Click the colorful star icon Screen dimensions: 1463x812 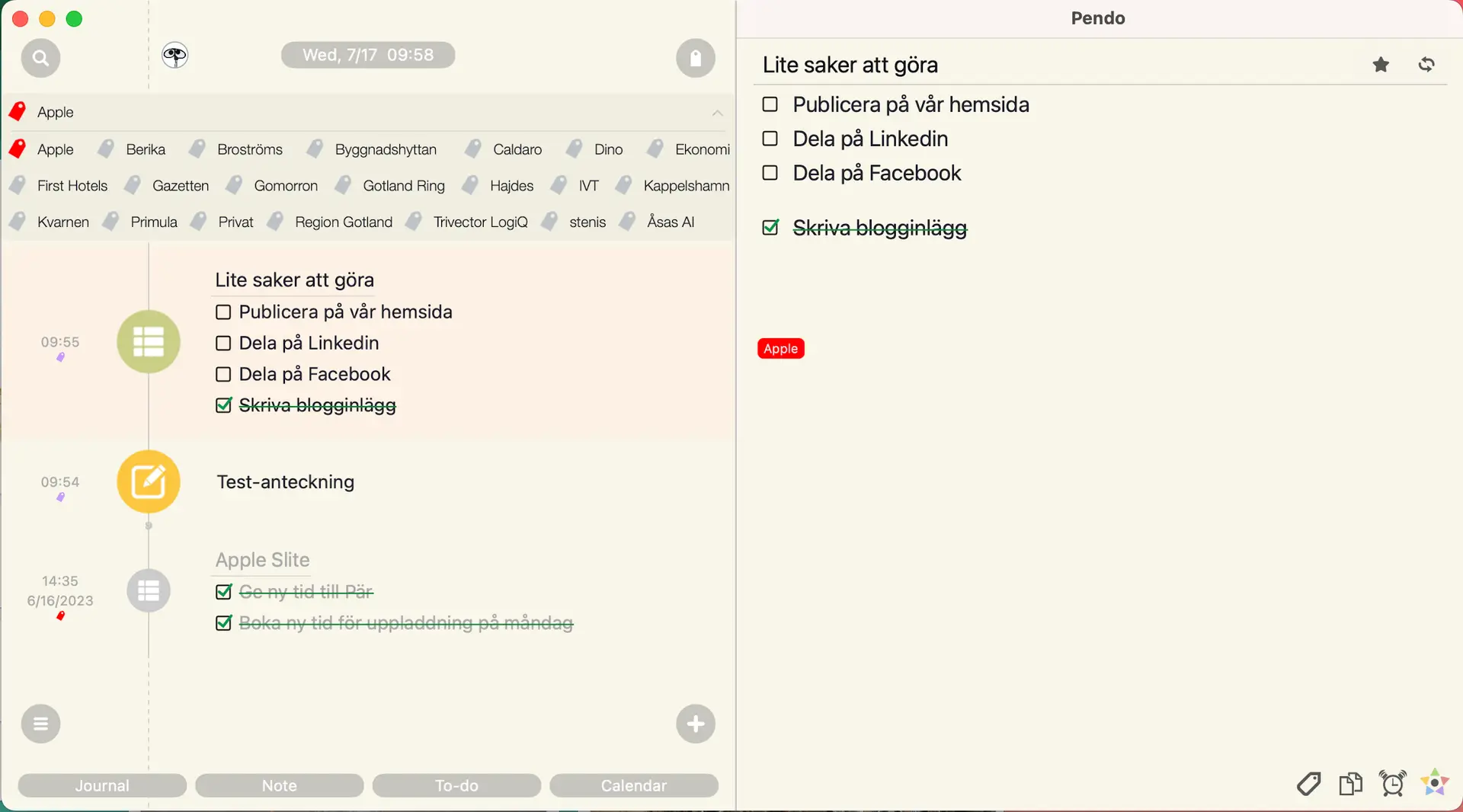click(1434, 782)
